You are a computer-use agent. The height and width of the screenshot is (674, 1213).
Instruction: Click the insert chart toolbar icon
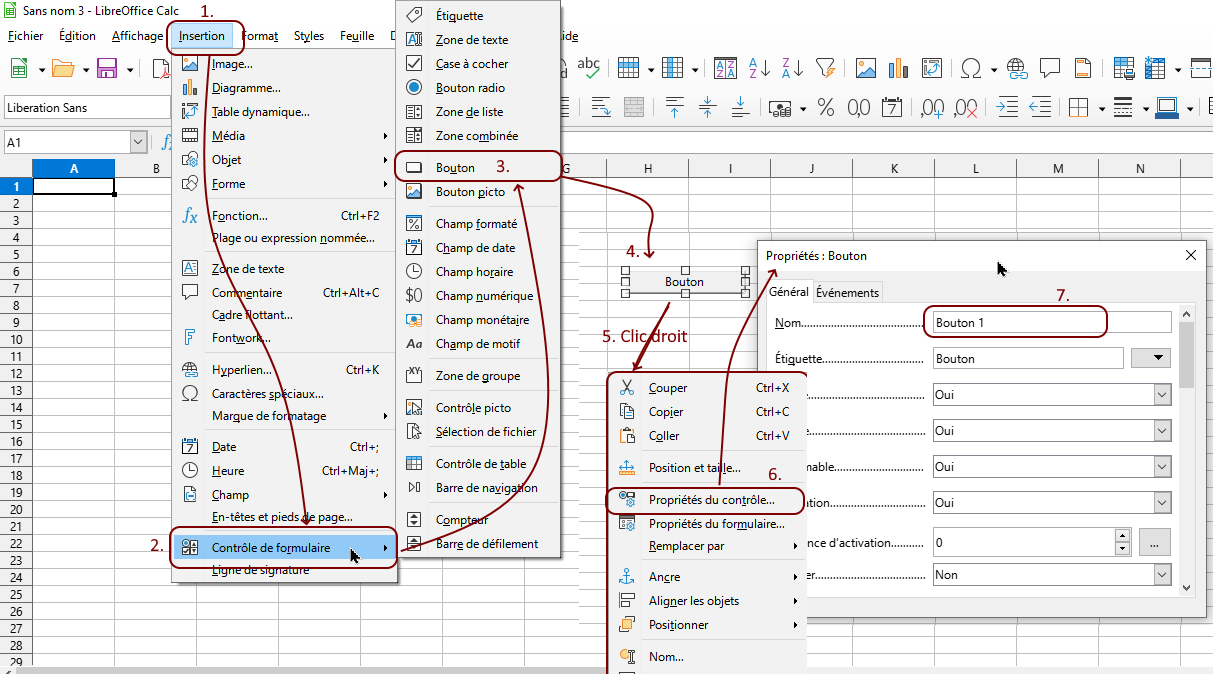click(898, 69)
